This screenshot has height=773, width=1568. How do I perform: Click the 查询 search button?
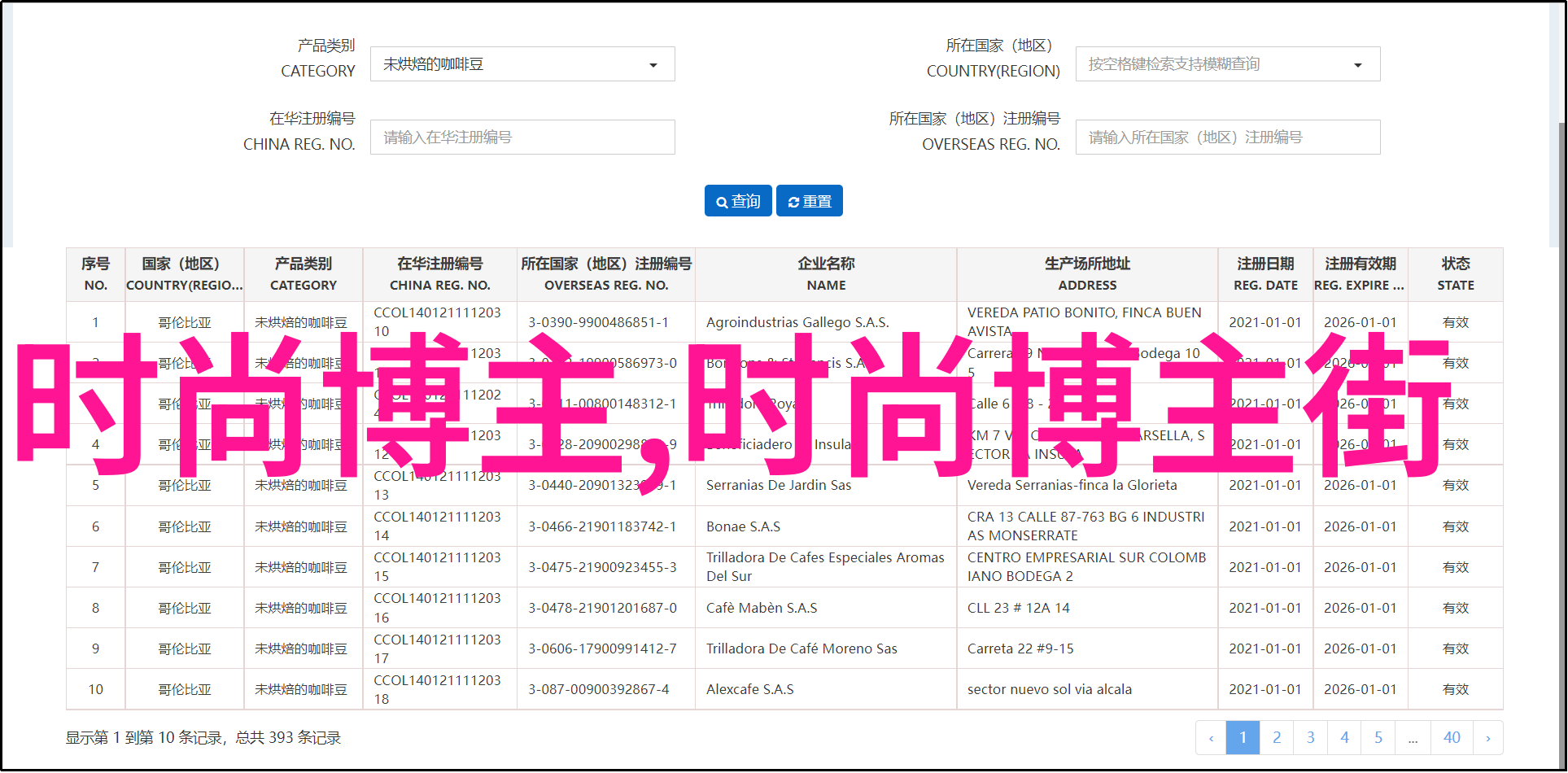click(738, 201)
